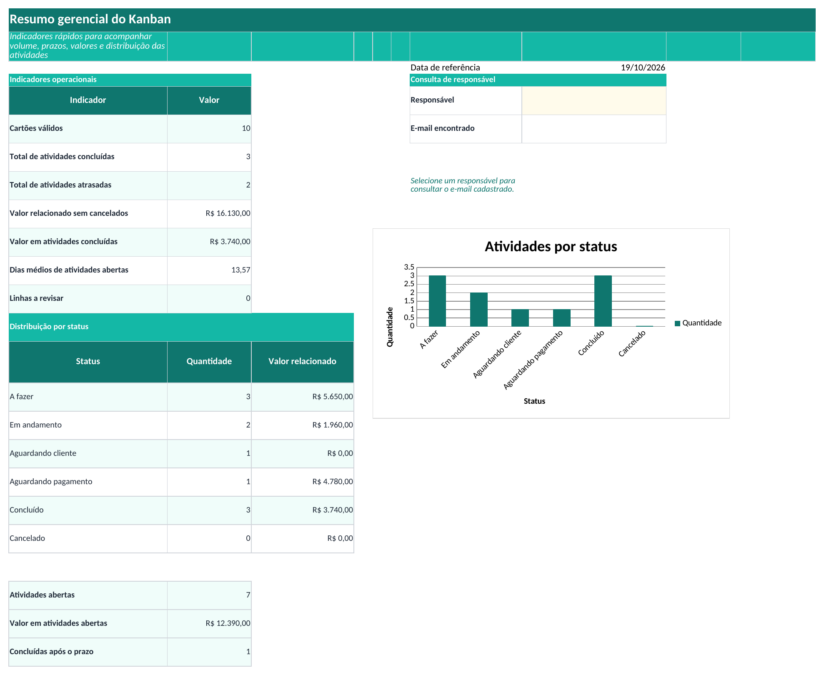Click the 'Cartões válidos' label
Image resolution: width=824 pixels, height=675 pixels.
pyautogui.click(x=36, y=128)
